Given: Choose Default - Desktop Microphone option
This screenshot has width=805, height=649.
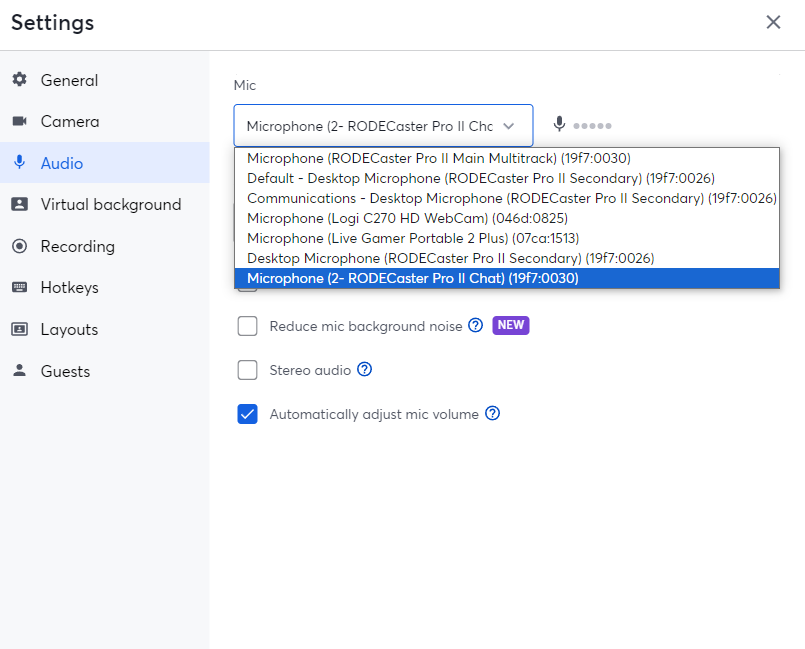Looking at the screenshot, I should click(507, 178).
